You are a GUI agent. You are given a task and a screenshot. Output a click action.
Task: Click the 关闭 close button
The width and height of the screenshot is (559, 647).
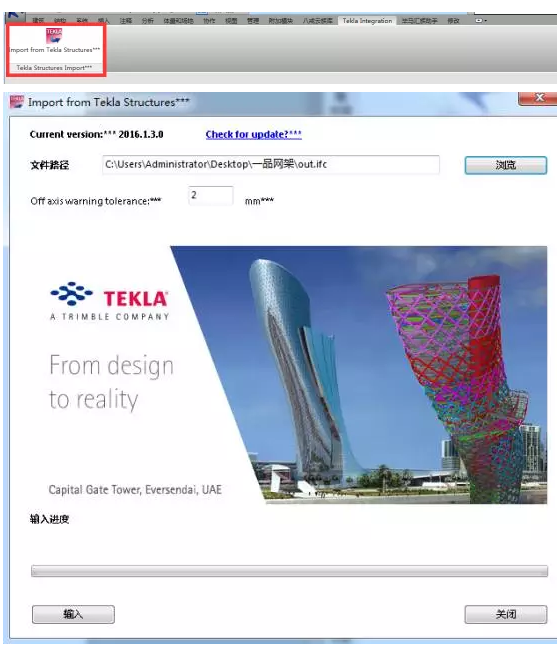tap(506, 614)
